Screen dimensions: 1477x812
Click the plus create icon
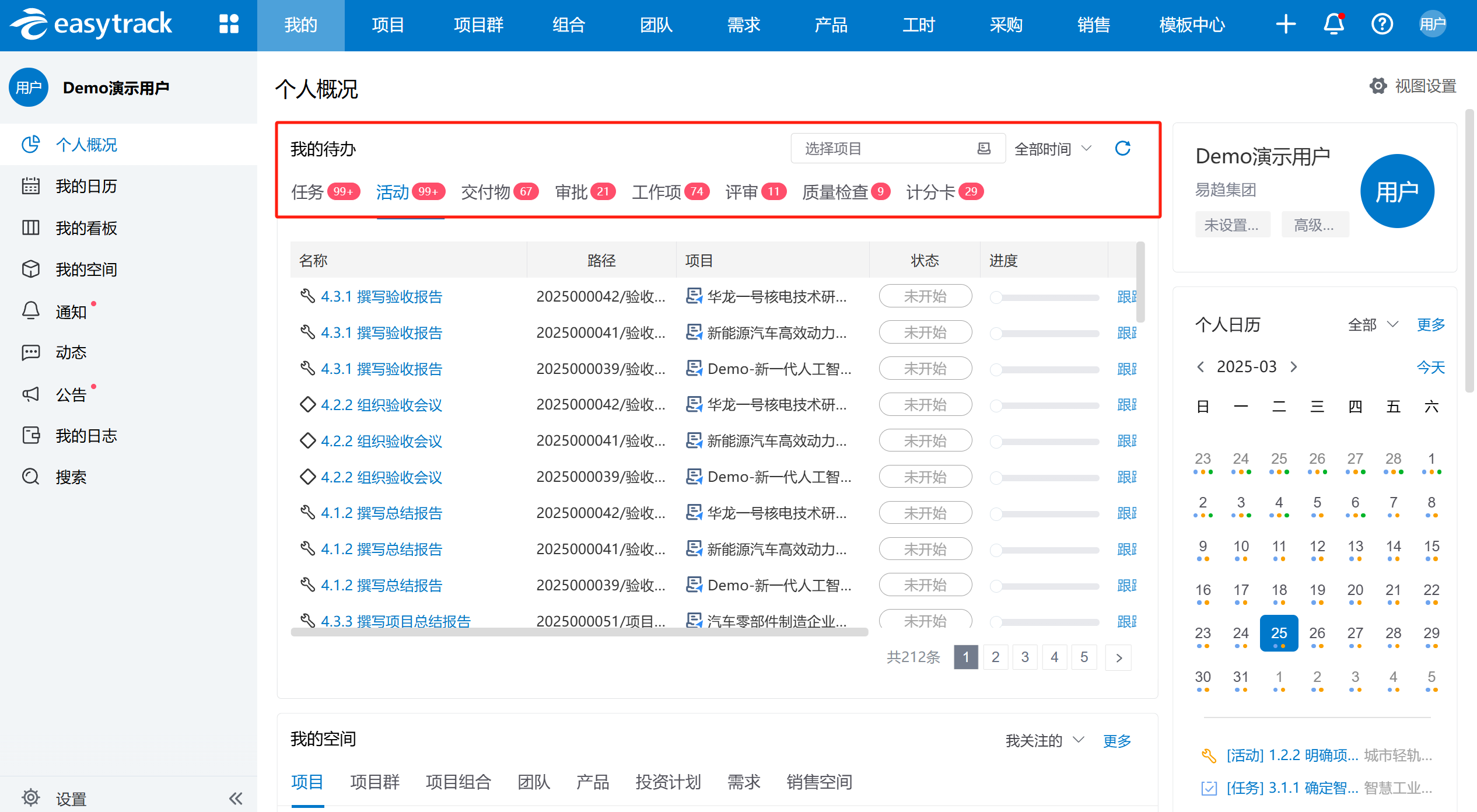(1286, 24)
